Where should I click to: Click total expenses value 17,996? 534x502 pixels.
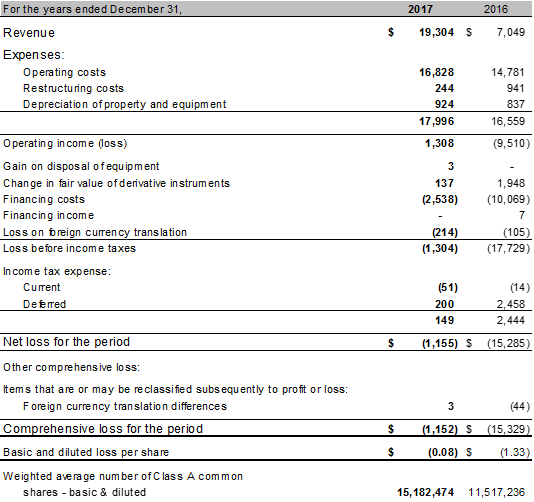436,121
